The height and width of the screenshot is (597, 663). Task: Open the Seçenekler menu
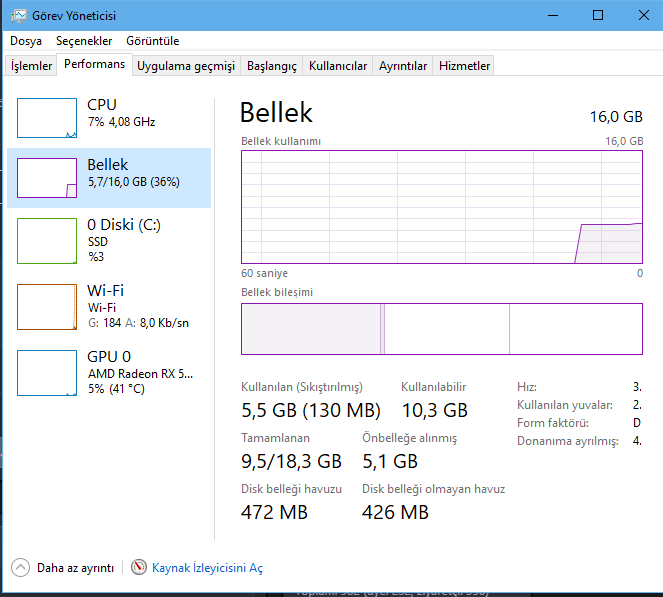84,41
